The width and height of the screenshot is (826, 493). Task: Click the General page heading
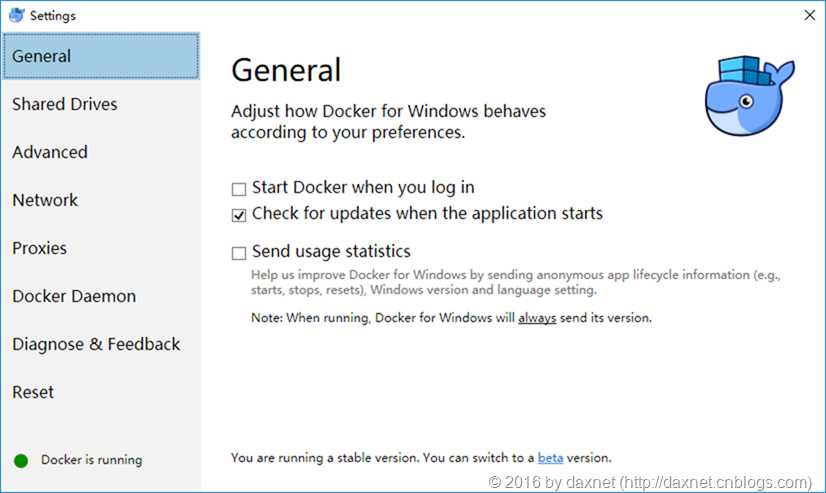pos(286,70)
